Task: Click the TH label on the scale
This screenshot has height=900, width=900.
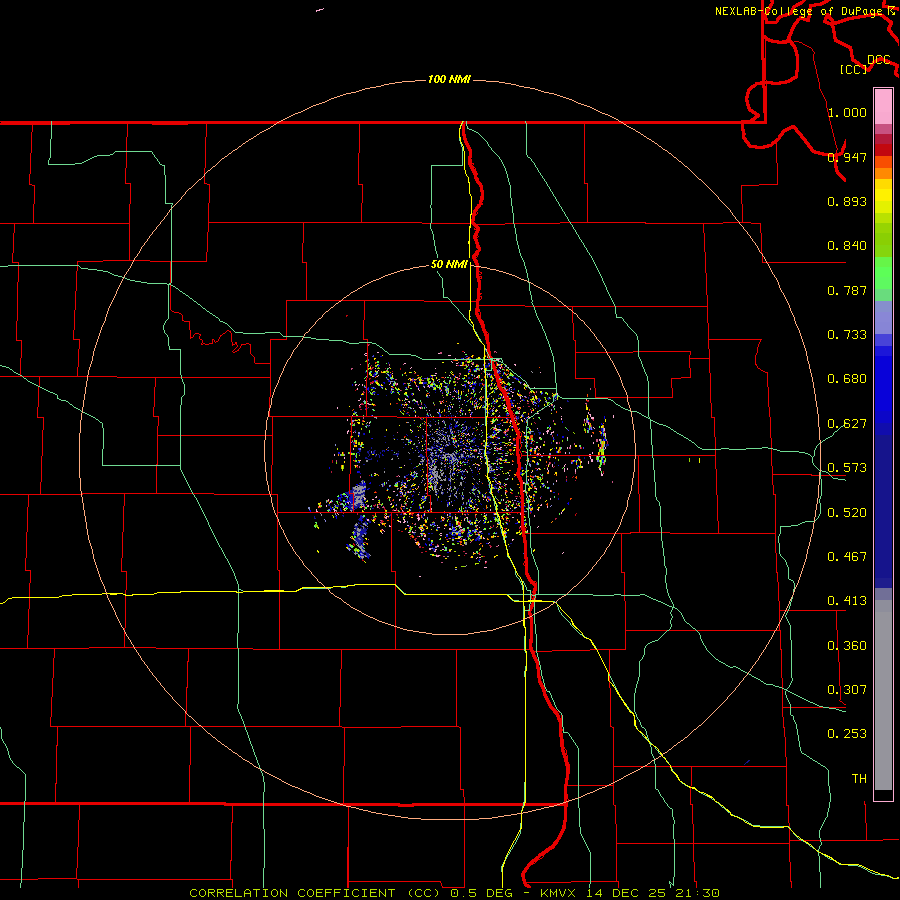Action: click(x=859, y=779)
